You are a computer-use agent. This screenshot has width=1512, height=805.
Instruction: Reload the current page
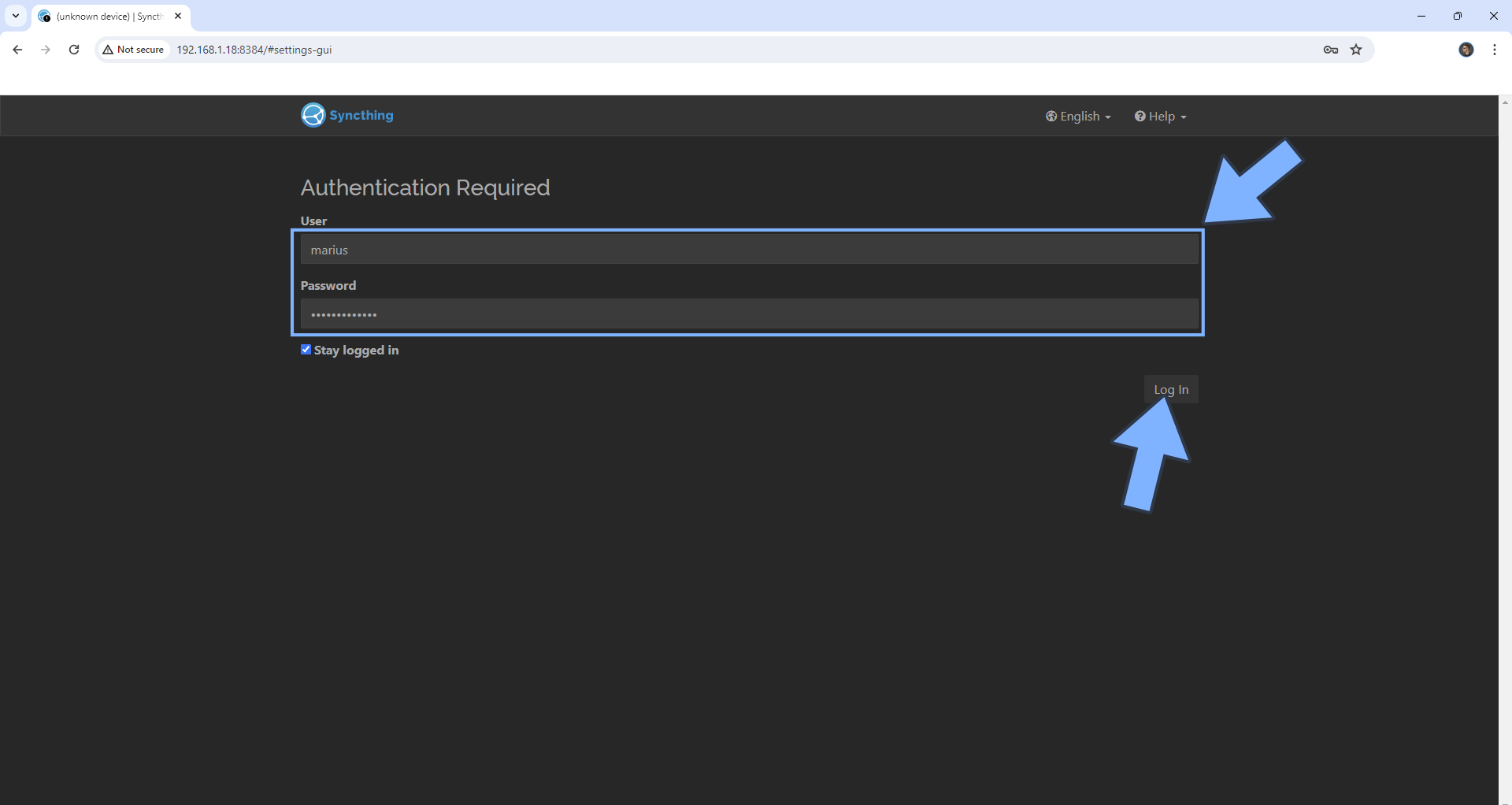(x=74, y=50)
